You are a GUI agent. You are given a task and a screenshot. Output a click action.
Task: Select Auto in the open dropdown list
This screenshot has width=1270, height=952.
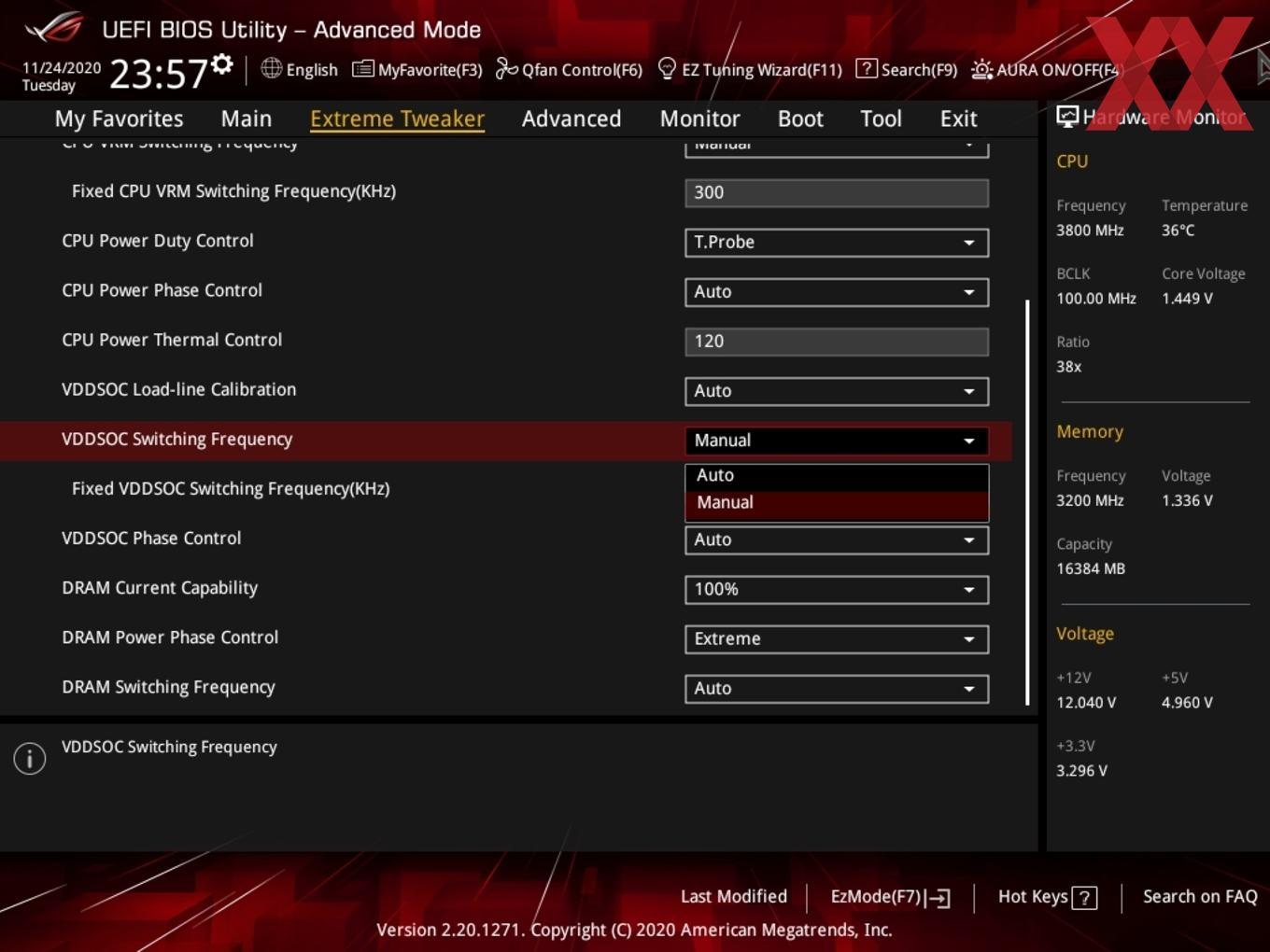click(837, 476)
